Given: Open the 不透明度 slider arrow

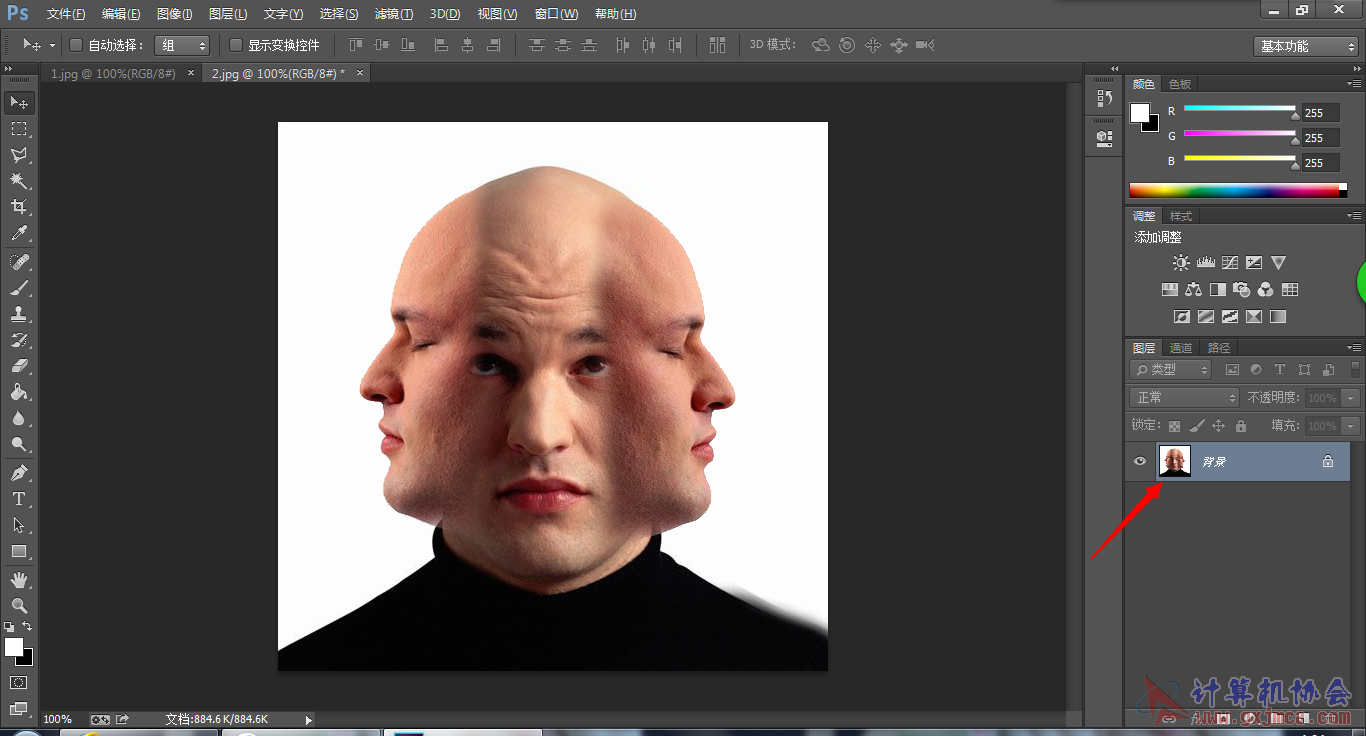Looking at the screenshot, I should click(1352, 398).
